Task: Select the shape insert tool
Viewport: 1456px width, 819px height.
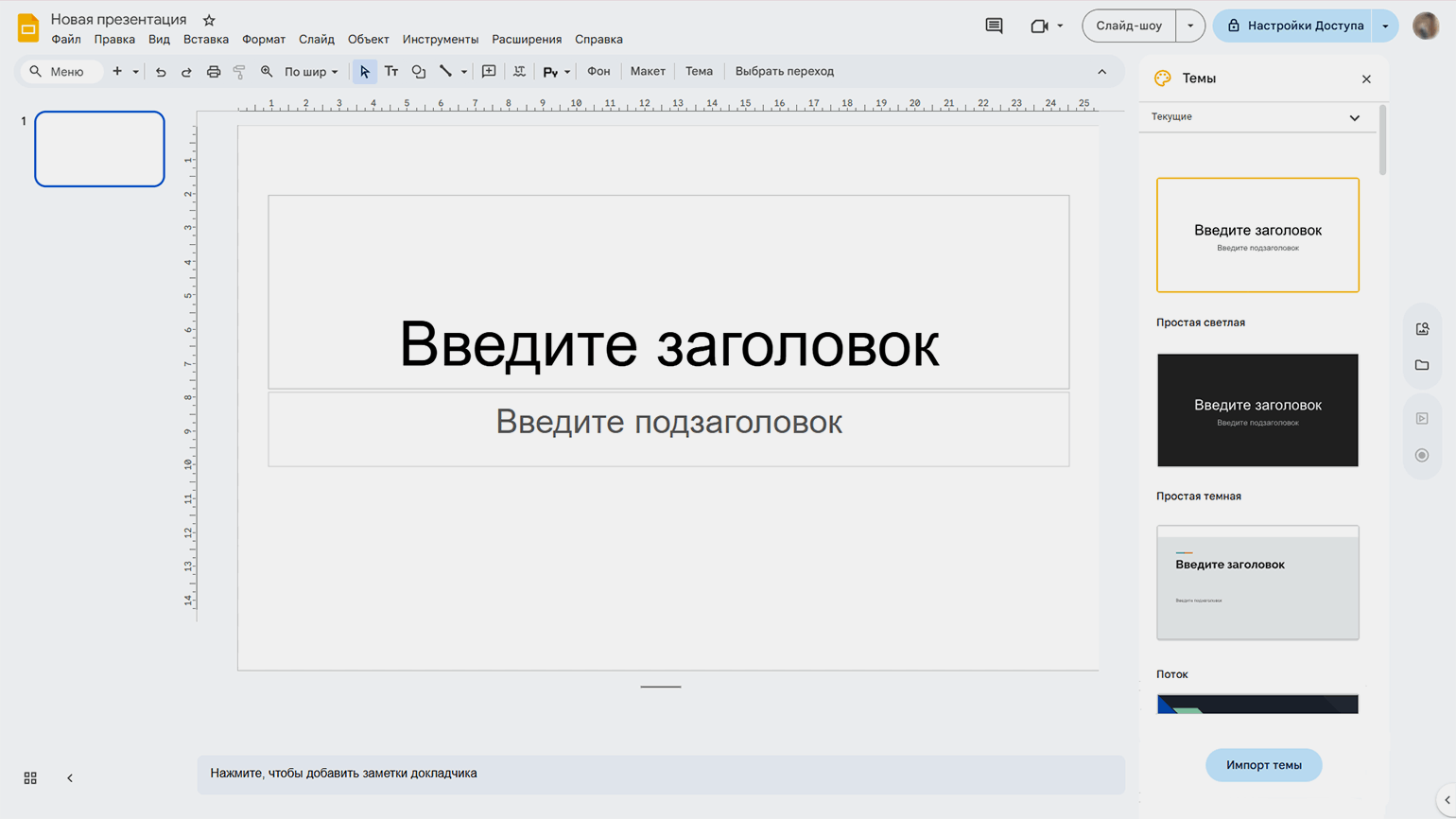Action: coord(419,72)
